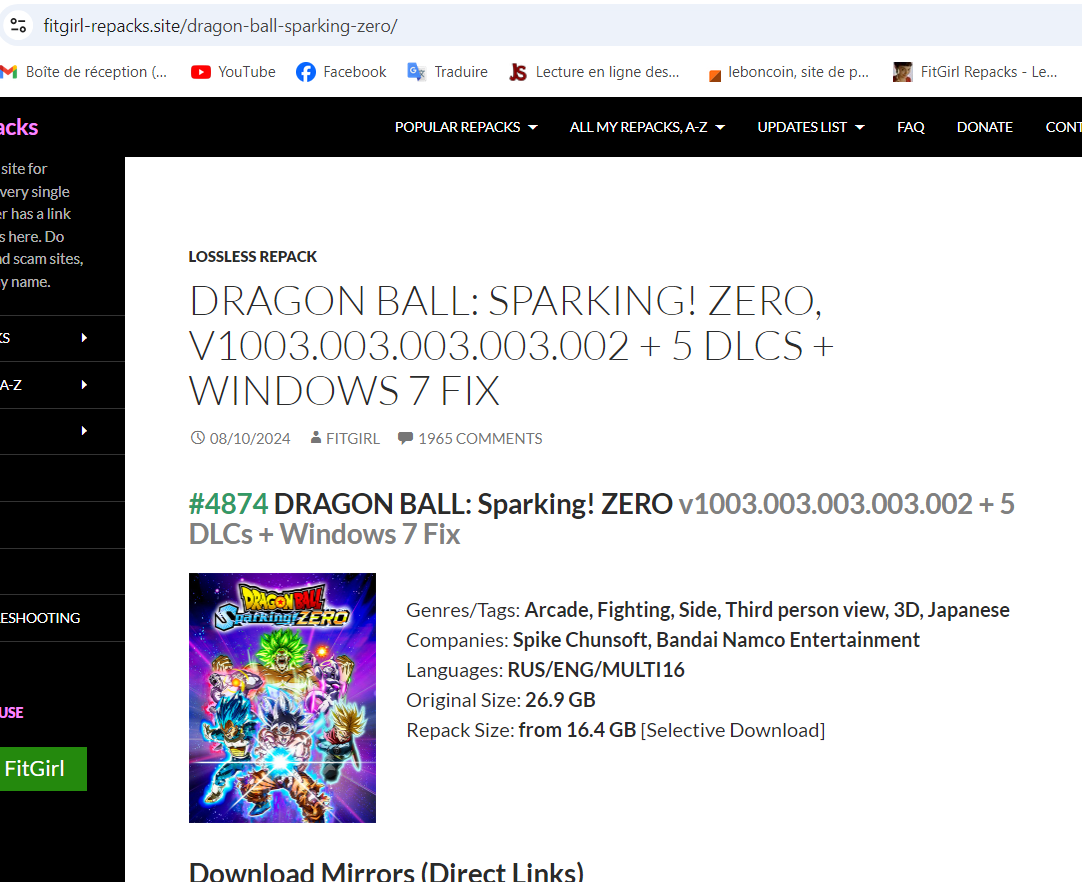Click the 08/10/2024 post date link
This screenshot has height=882, width=1082.
(x=250, y=439)
